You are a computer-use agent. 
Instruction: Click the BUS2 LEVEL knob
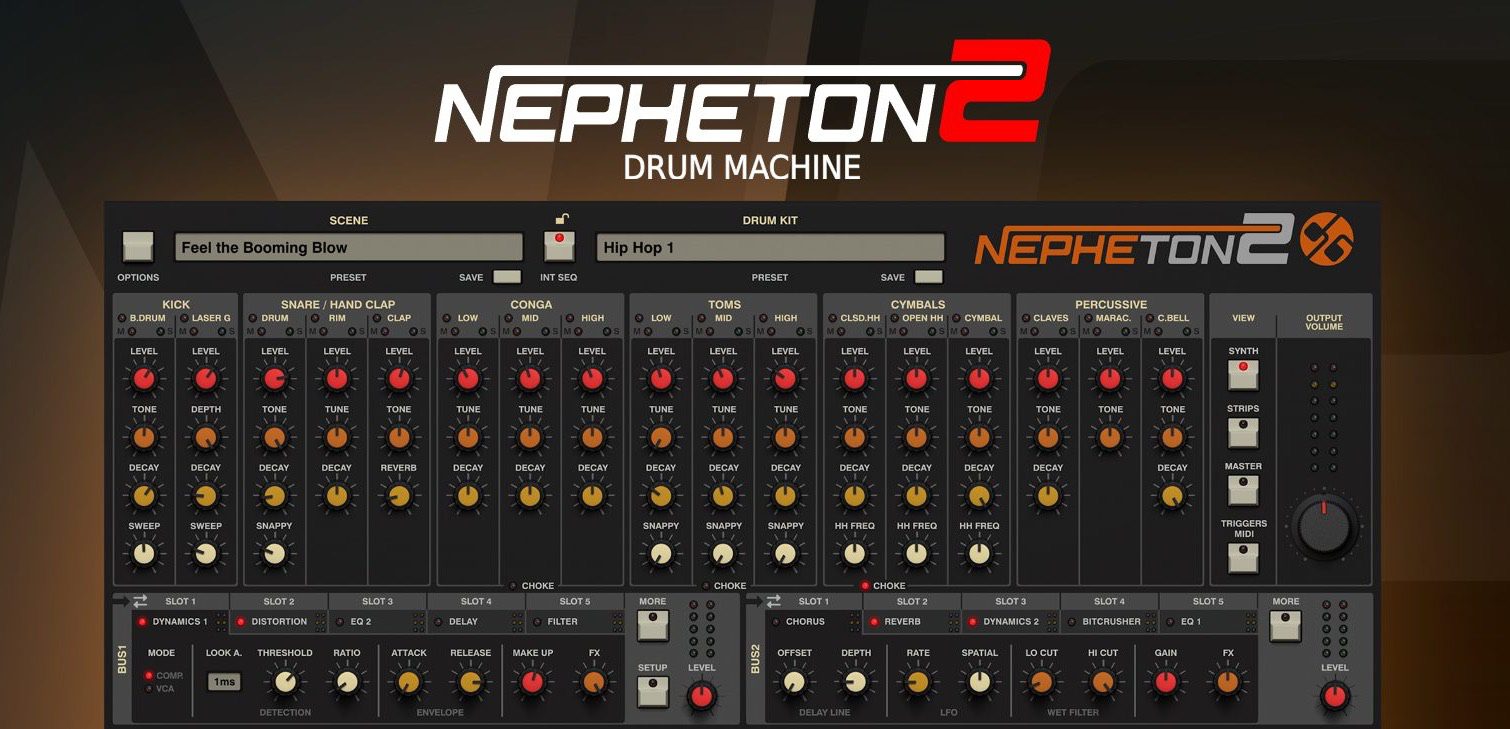(x=1335, y=696)
